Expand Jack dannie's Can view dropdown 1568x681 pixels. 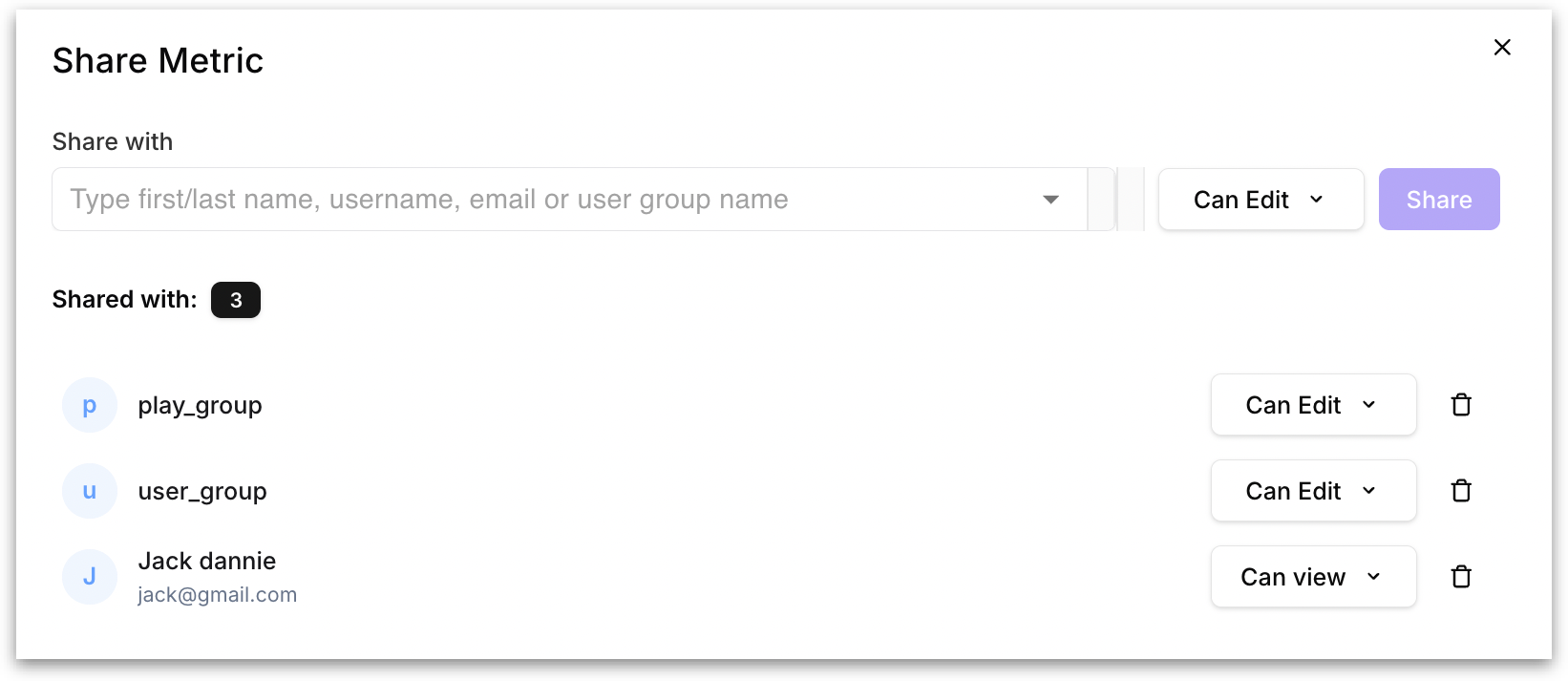1313,577
